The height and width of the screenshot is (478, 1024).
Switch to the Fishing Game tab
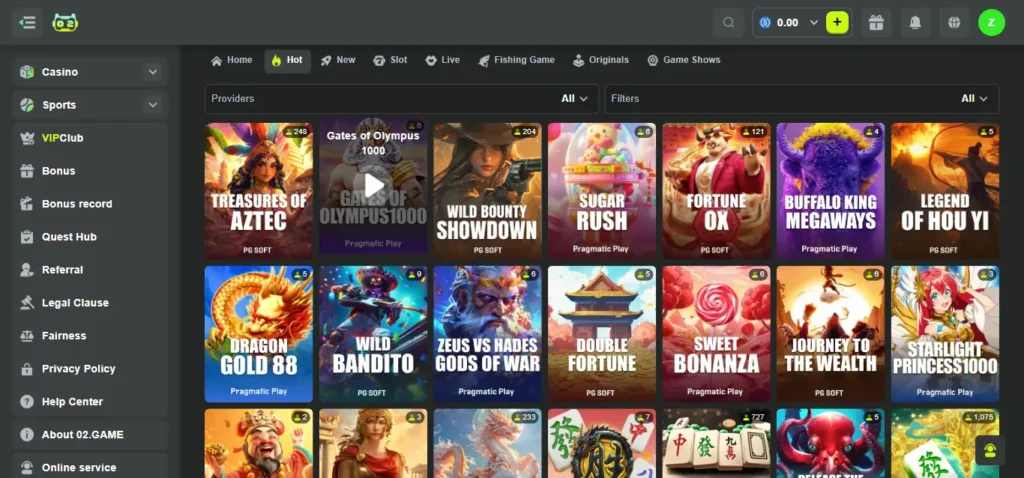516,60
